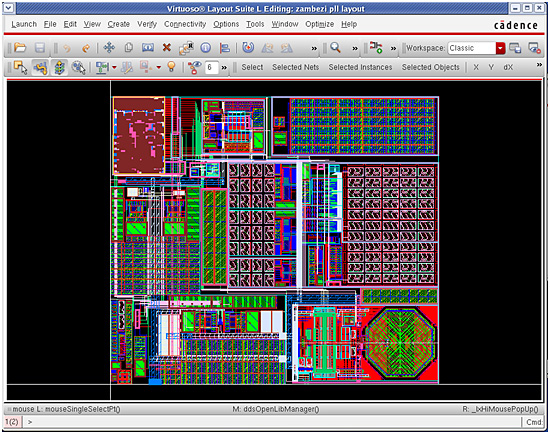Click the lightbulb highlight icon
550x434 pixels.
(171, 67)
